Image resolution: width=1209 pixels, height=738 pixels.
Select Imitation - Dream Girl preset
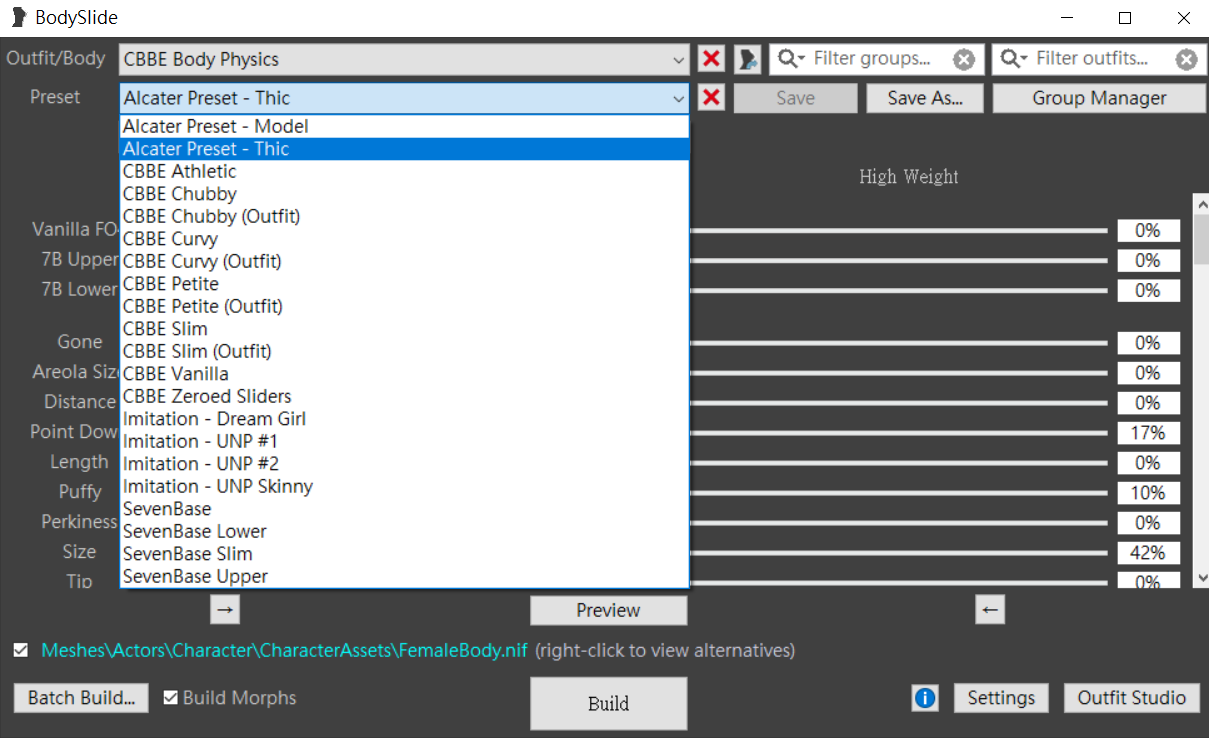405,419
